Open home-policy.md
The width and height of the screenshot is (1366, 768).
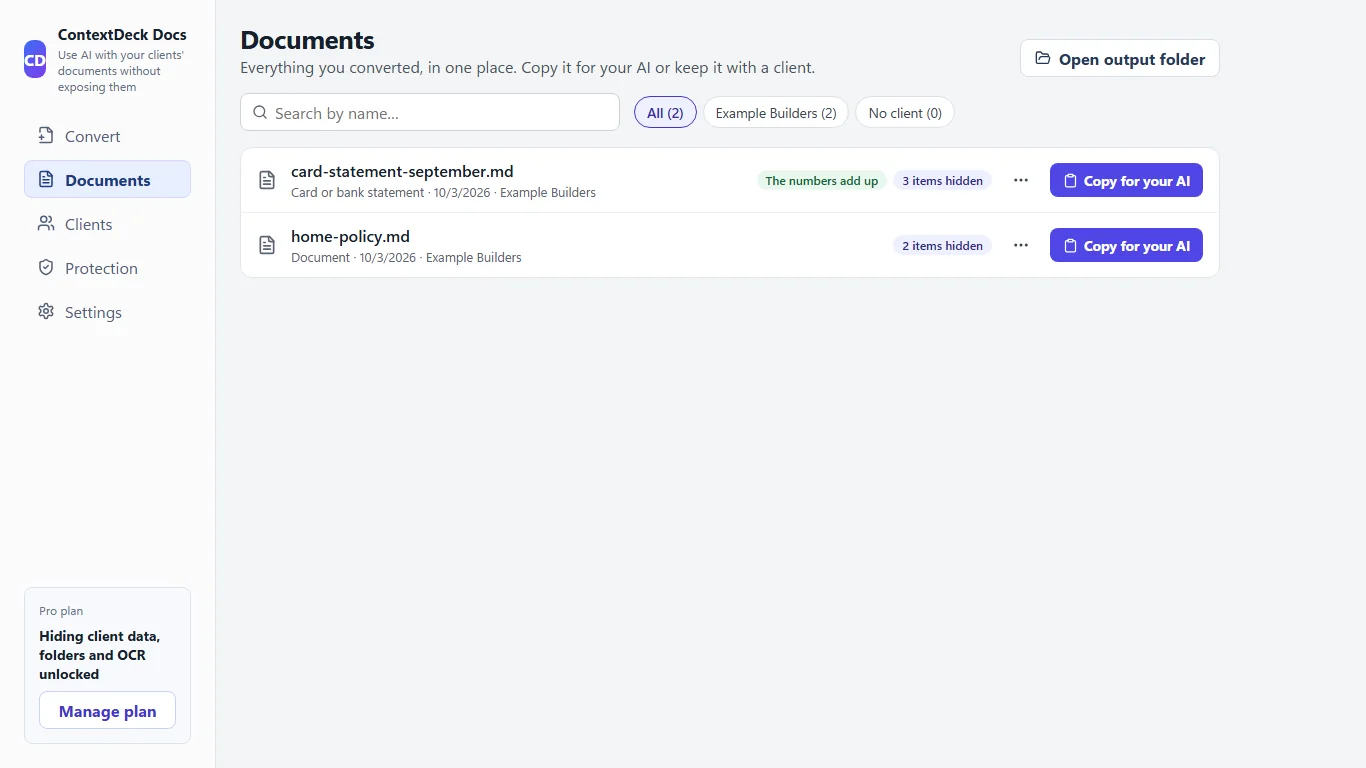350,237
